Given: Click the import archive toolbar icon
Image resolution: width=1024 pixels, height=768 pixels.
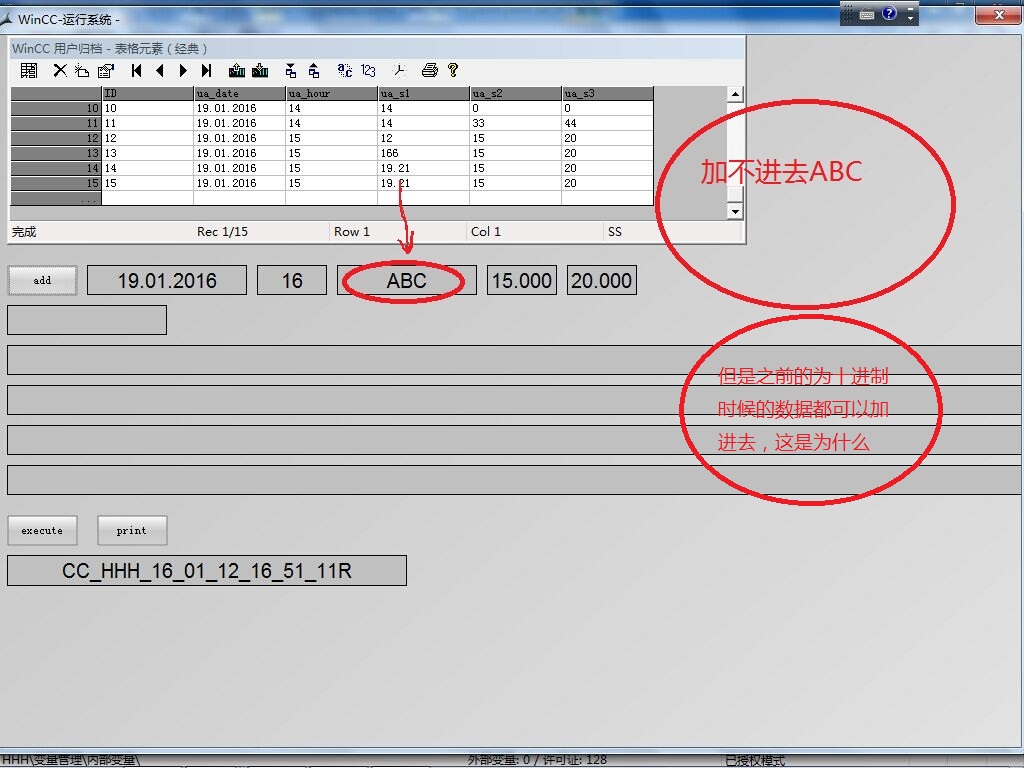Looking at the screenshot, I should tap(291, 71).
